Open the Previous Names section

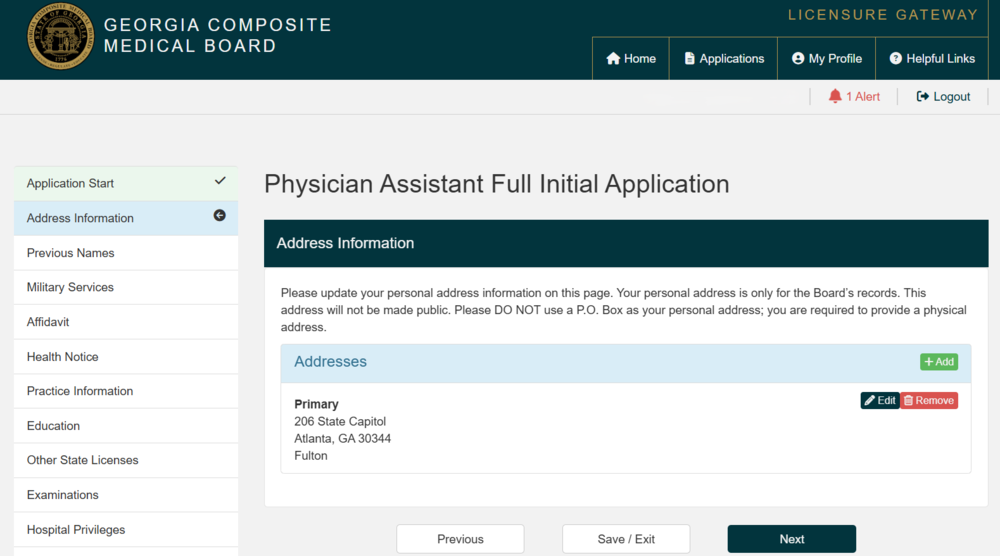point(71,253)
